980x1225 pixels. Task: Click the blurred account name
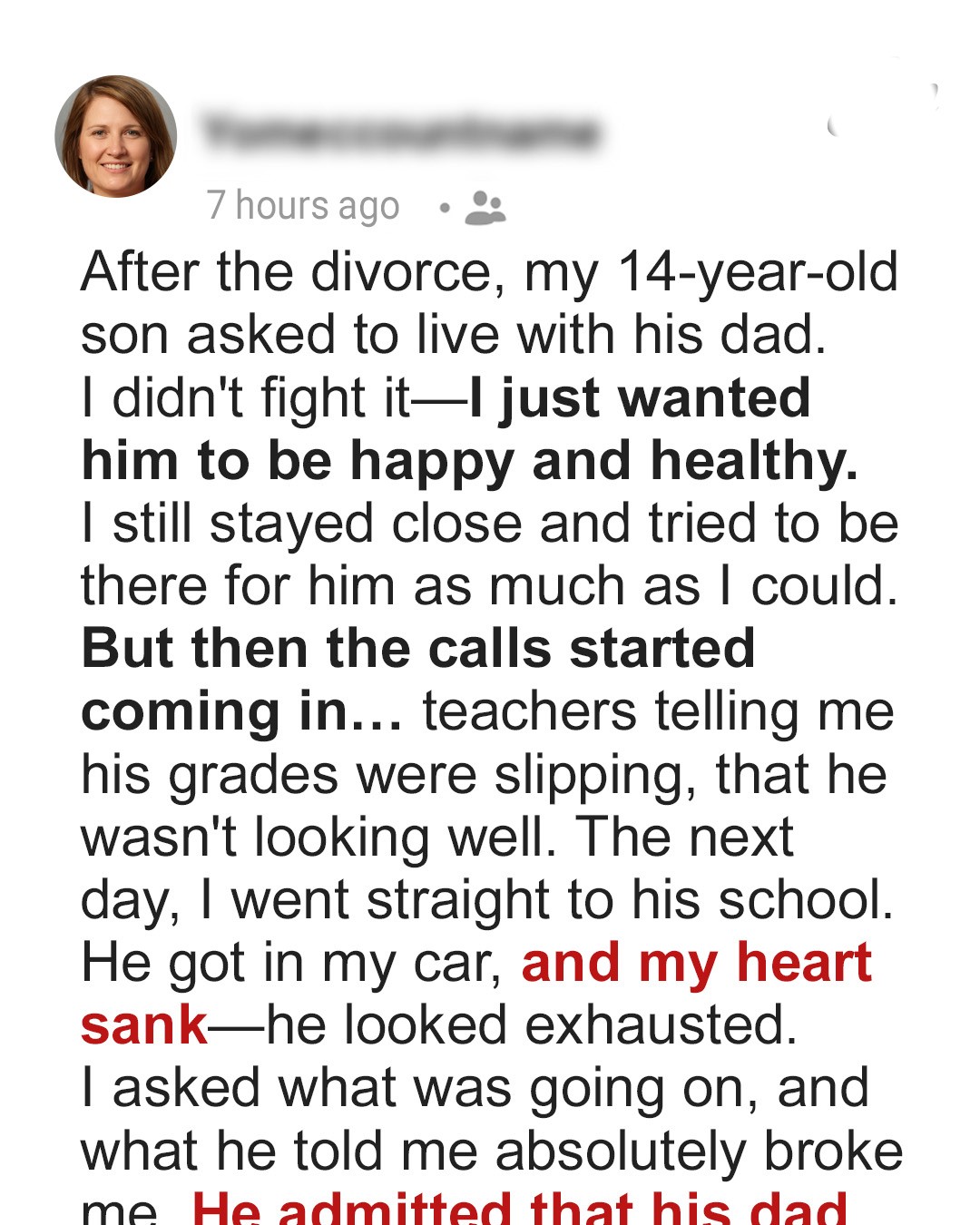[x=401, y=132]
